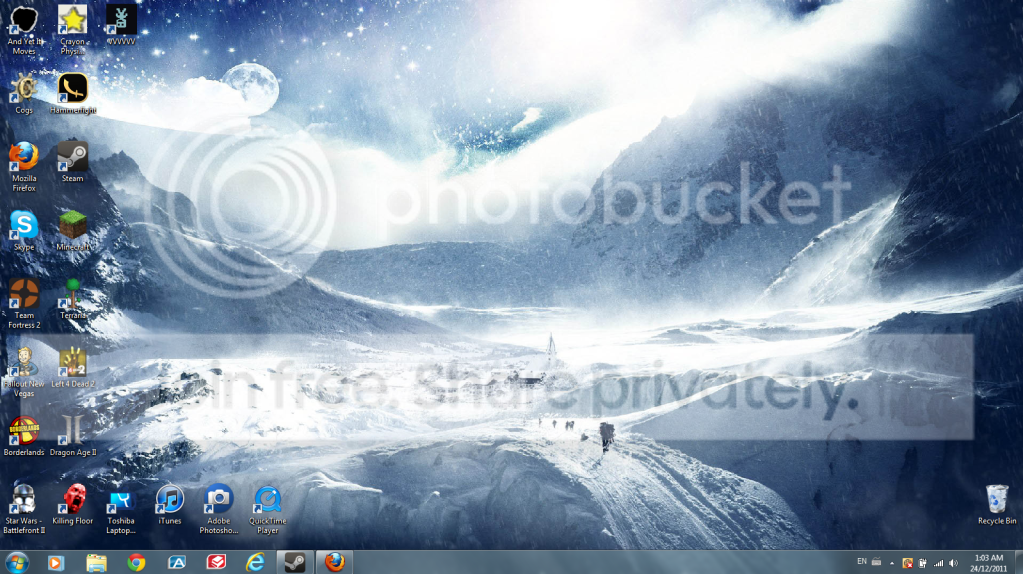
Task: Select the QuickTime Player desktop icon
Action: pos(267,509)
